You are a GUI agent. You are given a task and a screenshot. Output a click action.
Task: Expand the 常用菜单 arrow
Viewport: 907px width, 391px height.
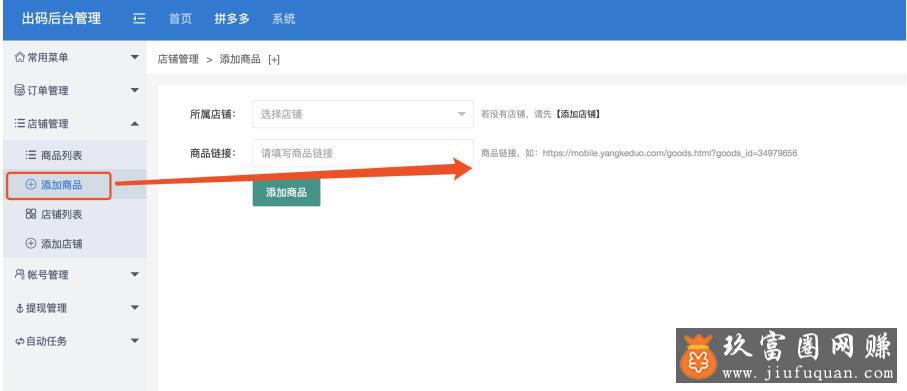pos(135,57)
